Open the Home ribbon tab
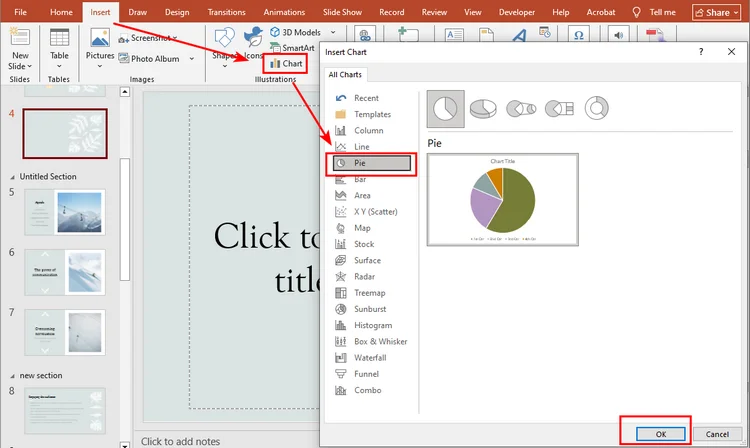The width and height of the screenshot is (750, 448). (61, 12)
